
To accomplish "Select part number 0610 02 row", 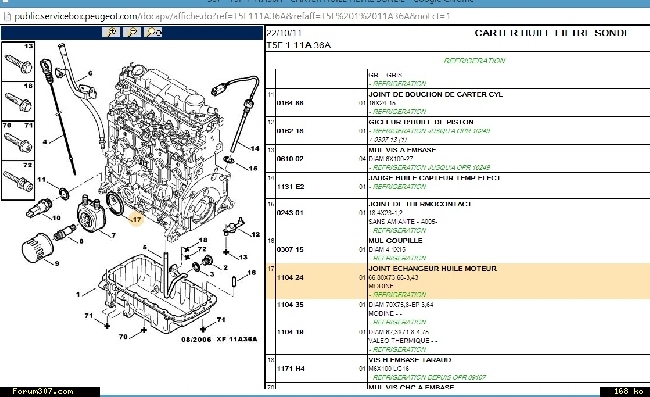I will pyautogui.click(x=458, y=158).
